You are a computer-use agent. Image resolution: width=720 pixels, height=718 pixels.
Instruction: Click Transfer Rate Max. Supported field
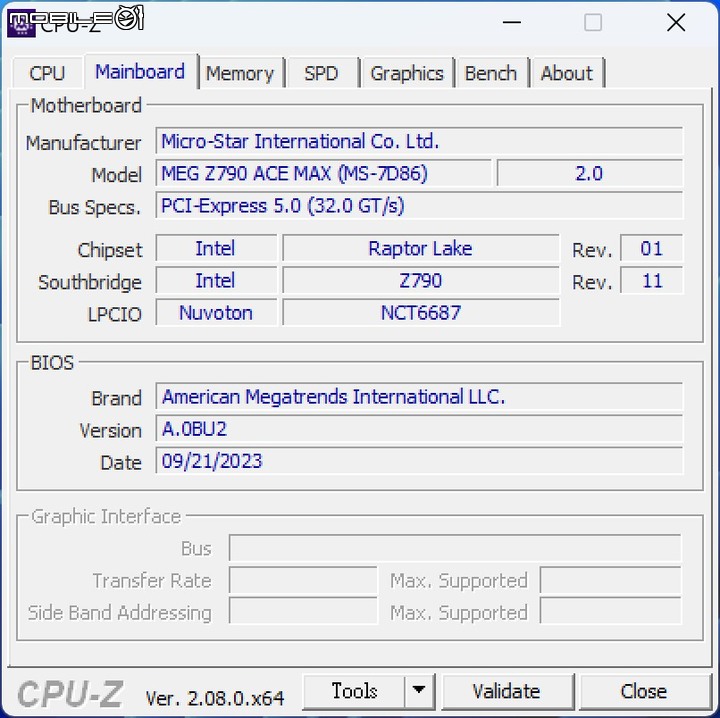point(611,580)
